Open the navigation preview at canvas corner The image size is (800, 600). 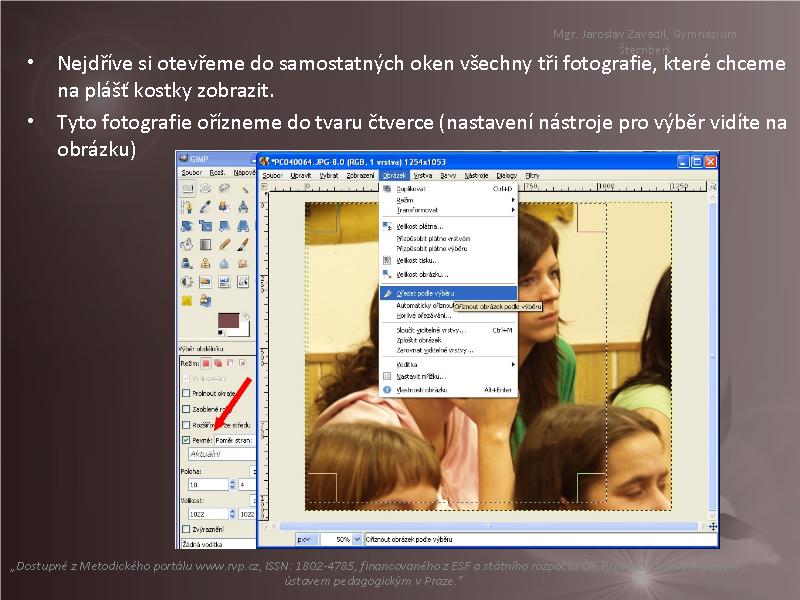click(713, 526)
